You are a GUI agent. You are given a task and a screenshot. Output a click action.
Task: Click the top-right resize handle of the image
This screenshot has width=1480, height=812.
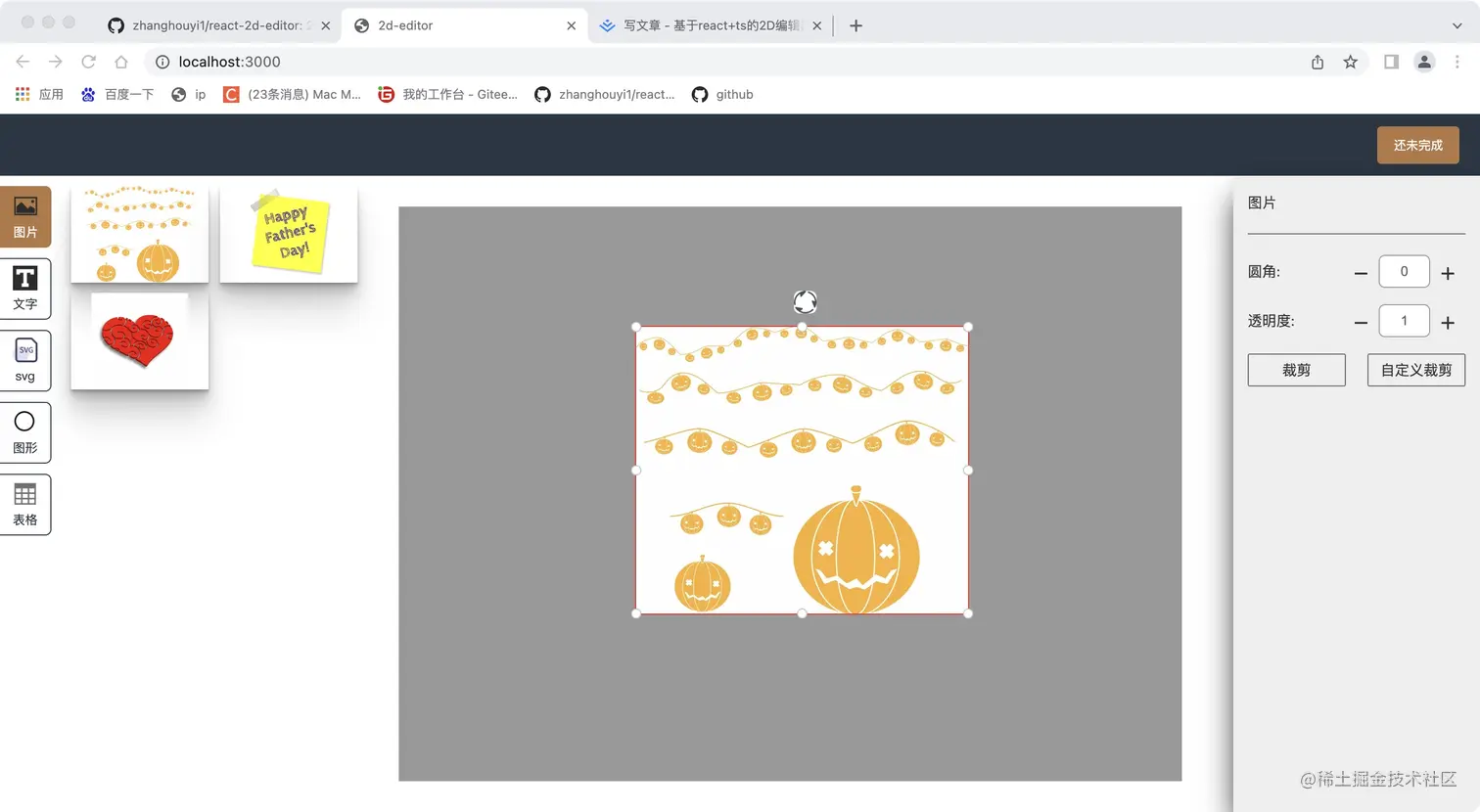(x=968, y=327)
